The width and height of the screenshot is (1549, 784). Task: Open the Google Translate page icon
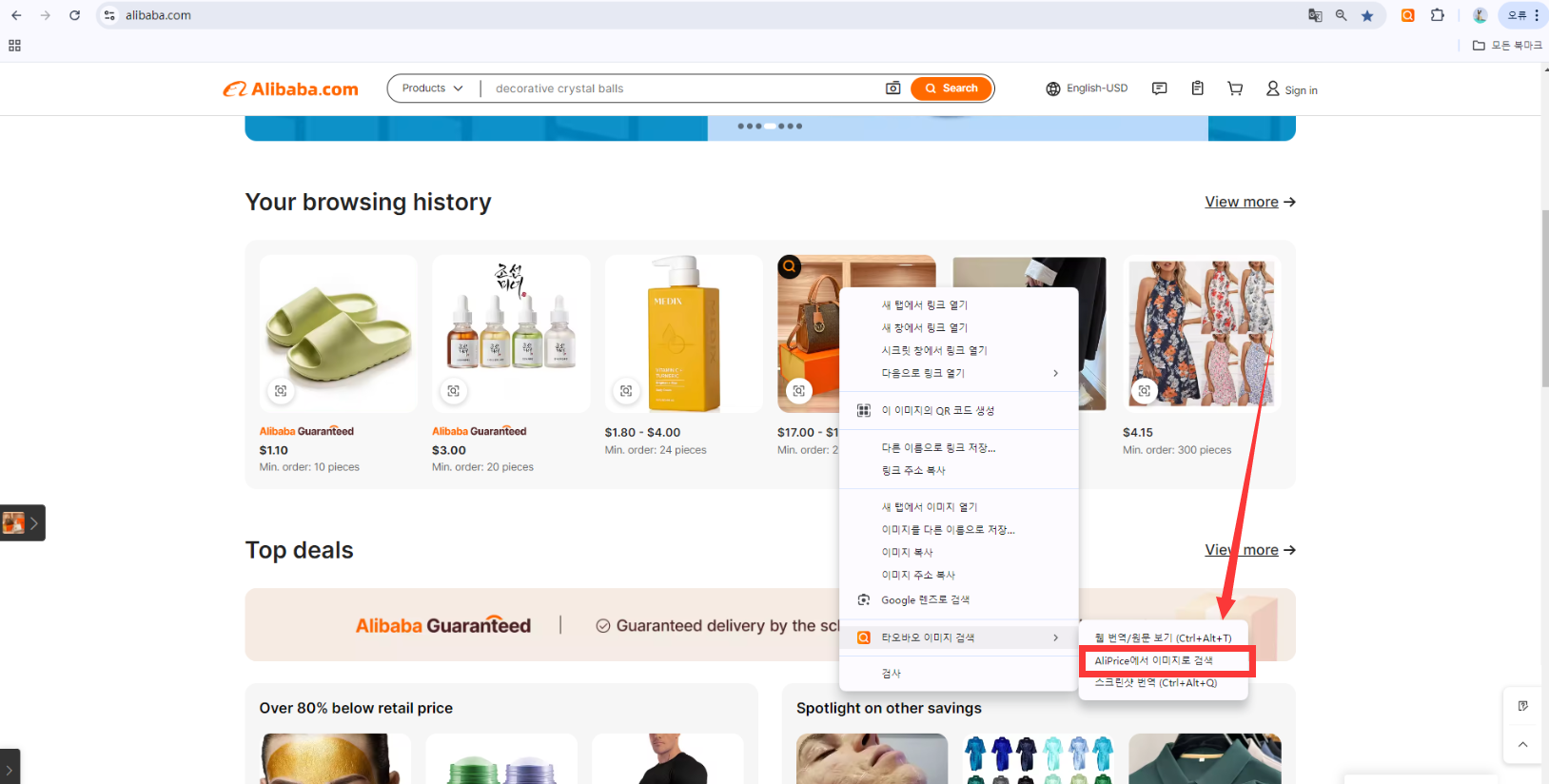[1315, 15]
